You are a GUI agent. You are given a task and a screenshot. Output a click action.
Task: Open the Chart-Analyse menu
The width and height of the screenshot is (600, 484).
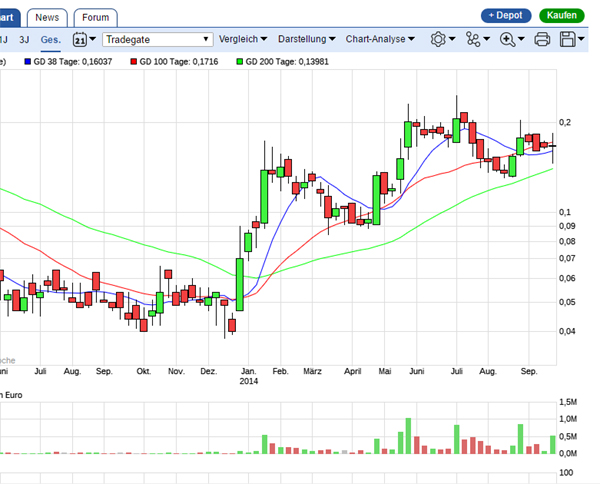pos(380,39)
